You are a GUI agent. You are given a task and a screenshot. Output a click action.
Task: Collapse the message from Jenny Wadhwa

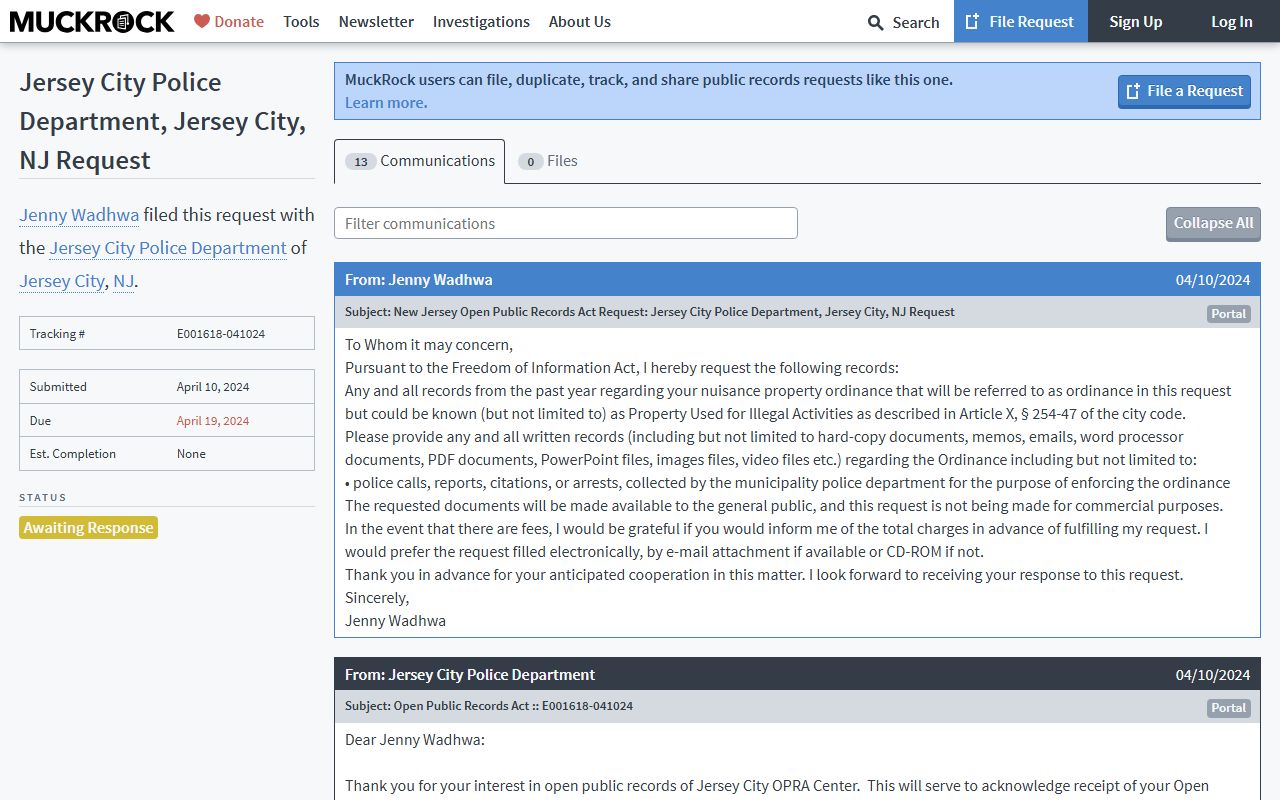click(797, 280)
